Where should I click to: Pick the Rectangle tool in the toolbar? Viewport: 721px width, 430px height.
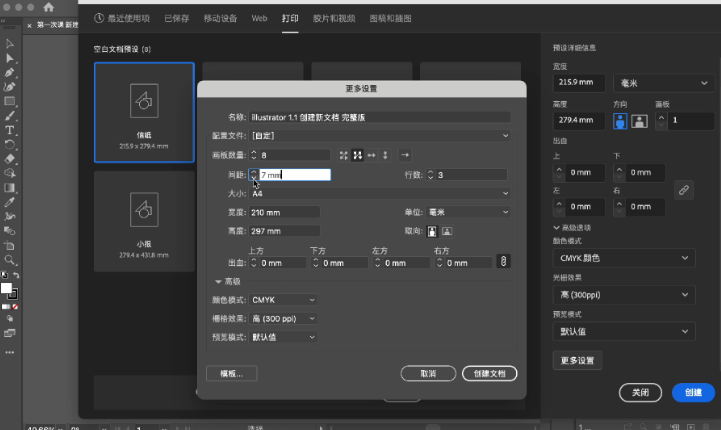tap(10, 101)
